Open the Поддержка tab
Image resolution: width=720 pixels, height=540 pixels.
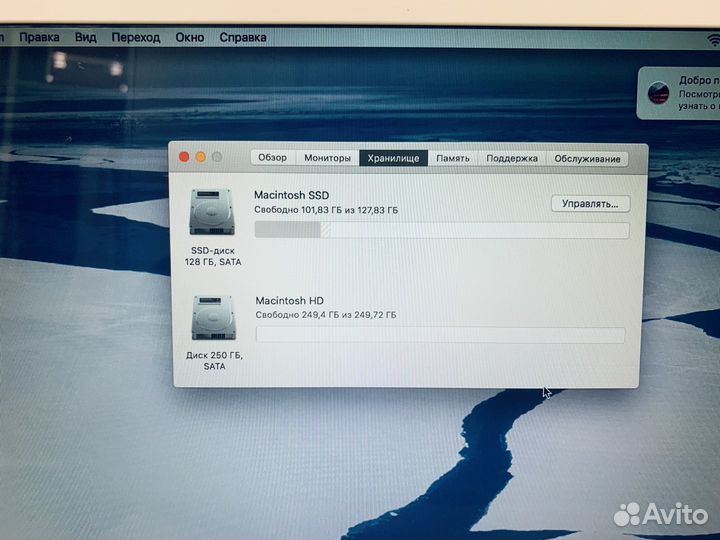512,159
